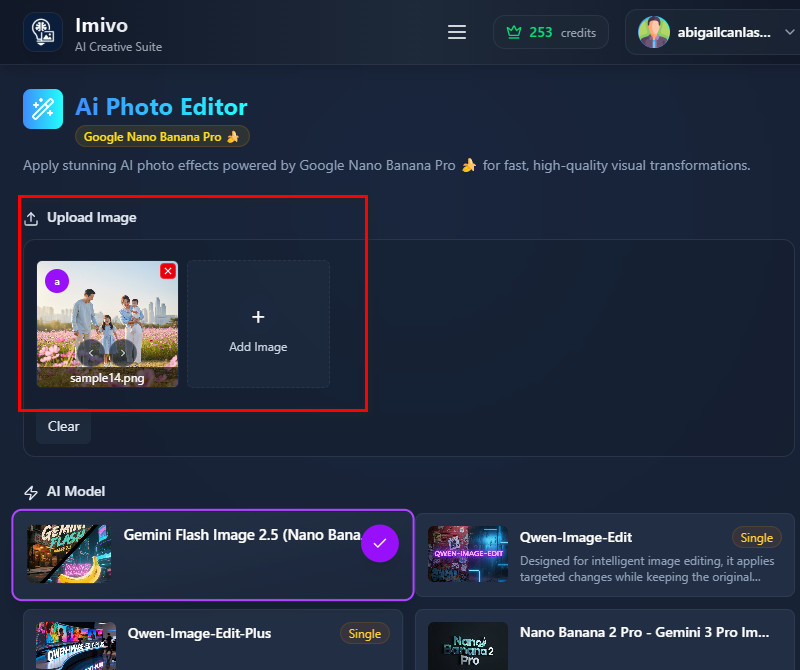Click the 253 credits counter

coord(551,32)
